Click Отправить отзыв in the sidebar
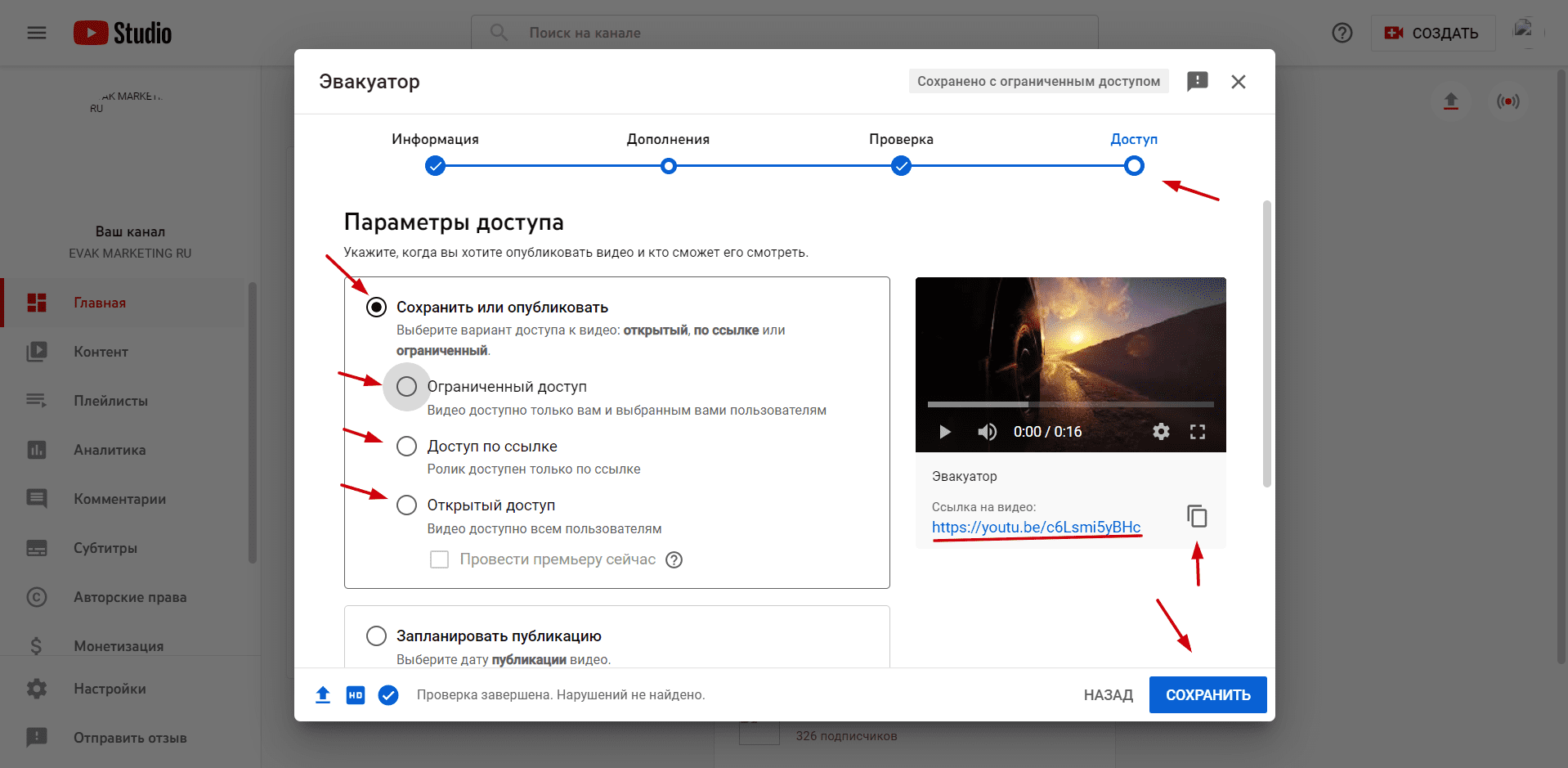This screenshot has height=768, width=1568. tap(129, 738)
